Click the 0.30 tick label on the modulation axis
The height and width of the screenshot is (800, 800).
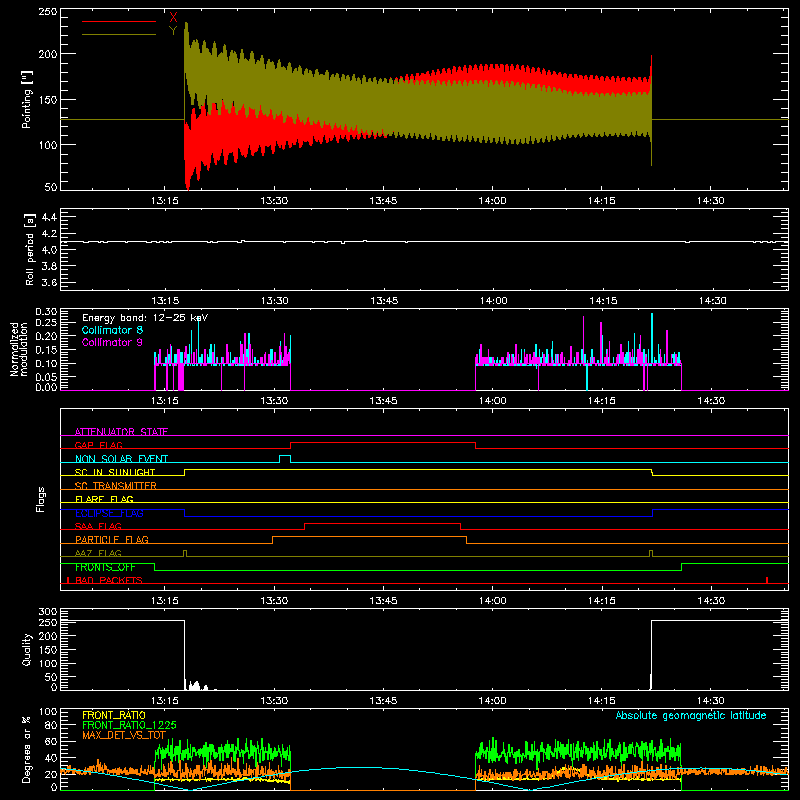46,312
